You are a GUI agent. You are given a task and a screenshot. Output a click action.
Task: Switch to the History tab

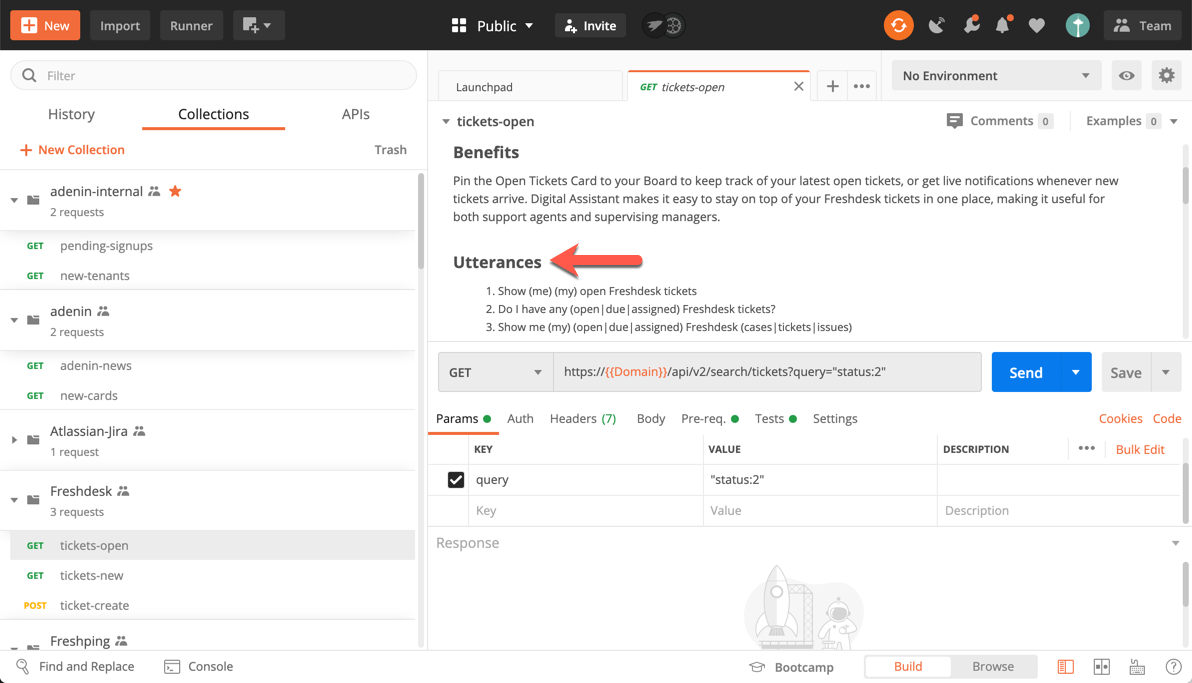71,114
